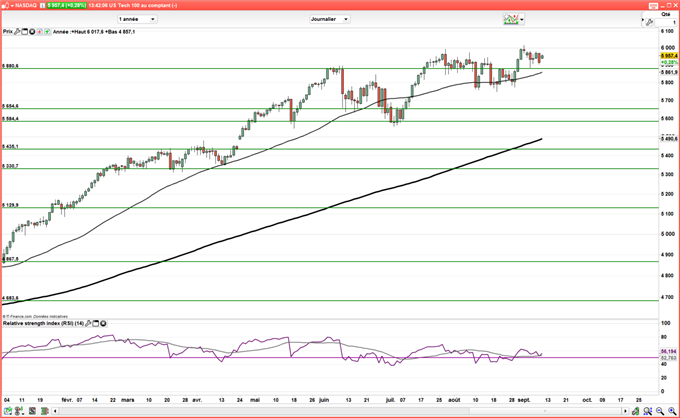Open the 1 année period dropdown
680x418 pixels.
[x=137, y=19]
